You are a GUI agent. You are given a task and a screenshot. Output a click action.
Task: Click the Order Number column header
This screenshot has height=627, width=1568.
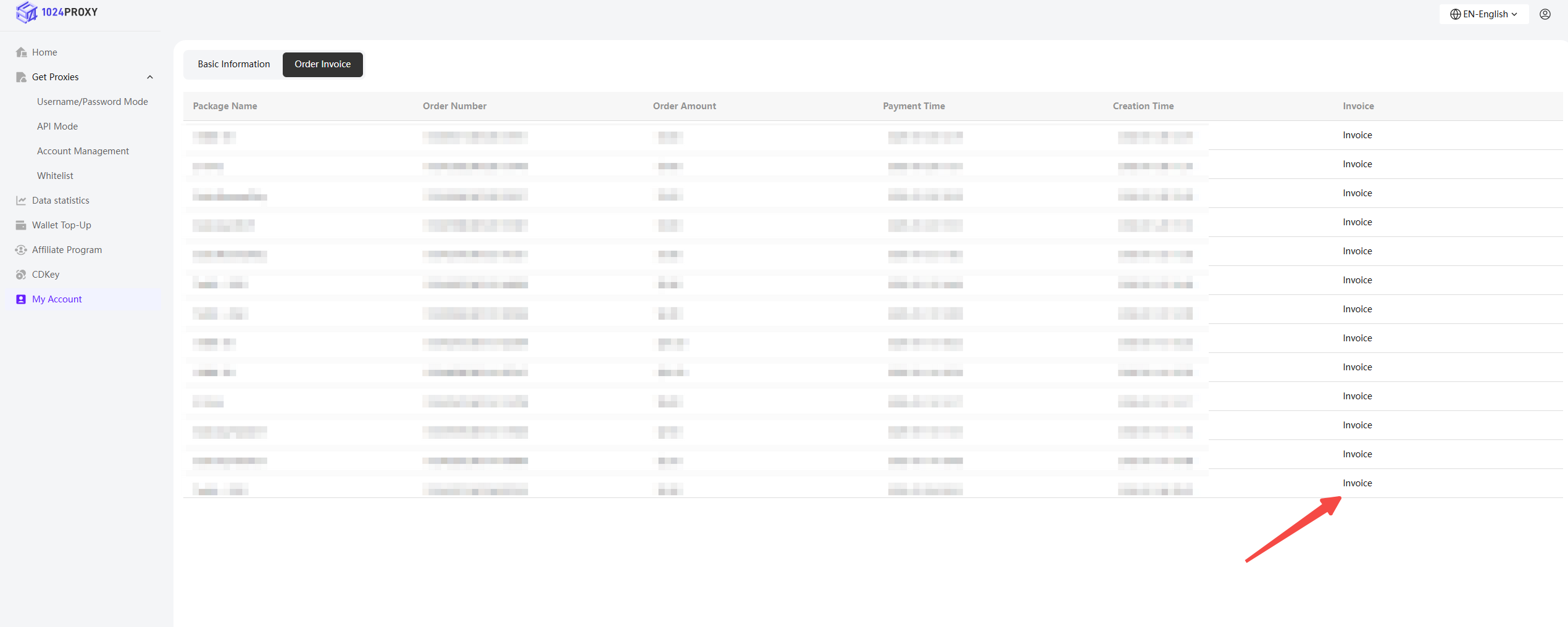[x=454, y=106]
